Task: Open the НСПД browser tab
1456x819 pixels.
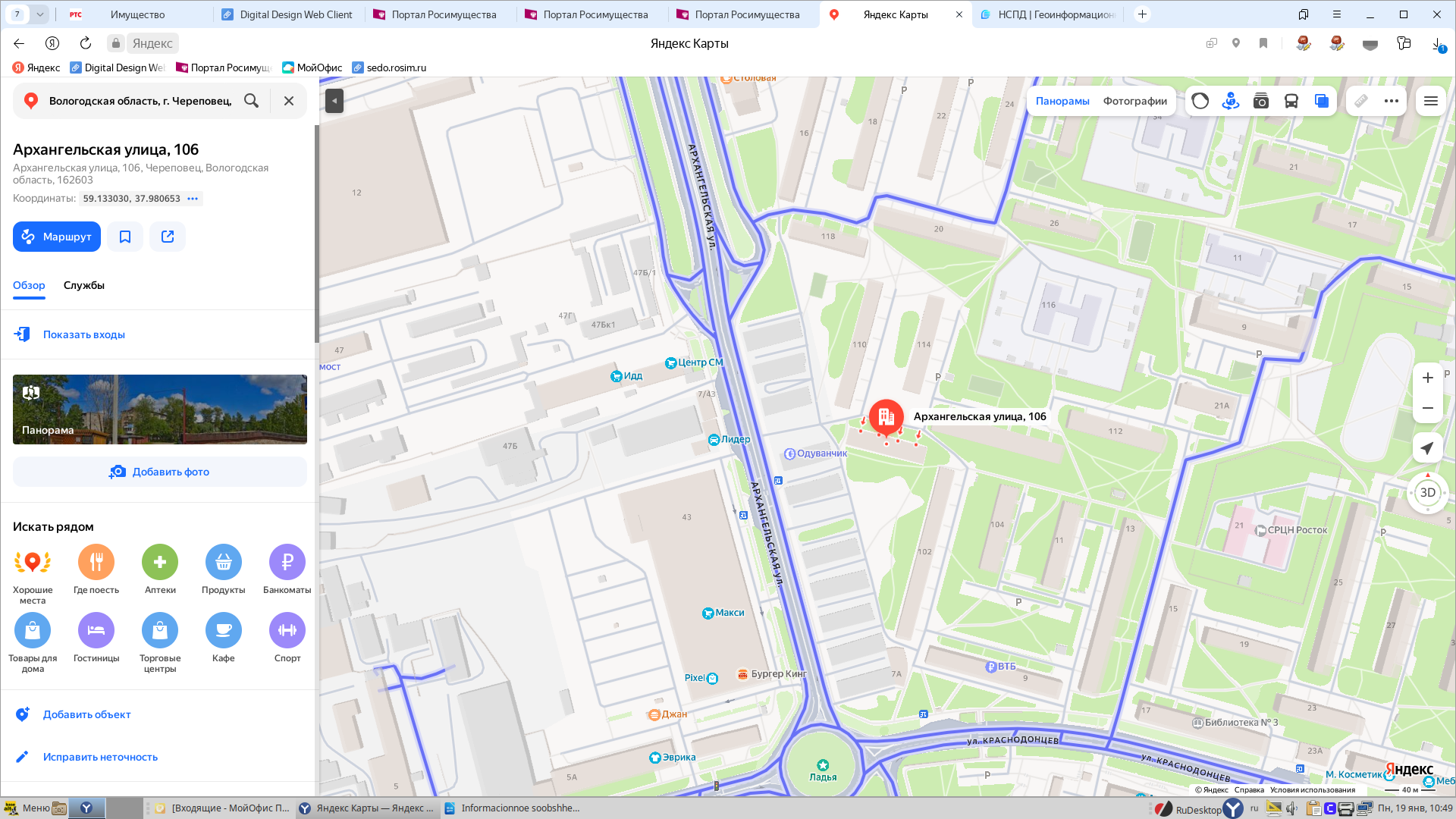Action: [x=1047, y=14]
